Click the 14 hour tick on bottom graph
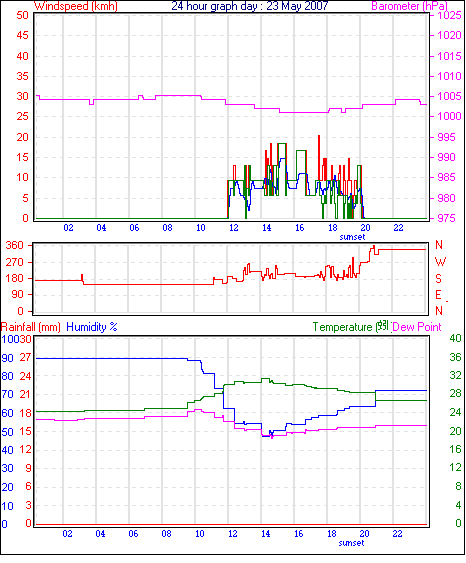Screen dimensions: 466x563 click(266, 534)
